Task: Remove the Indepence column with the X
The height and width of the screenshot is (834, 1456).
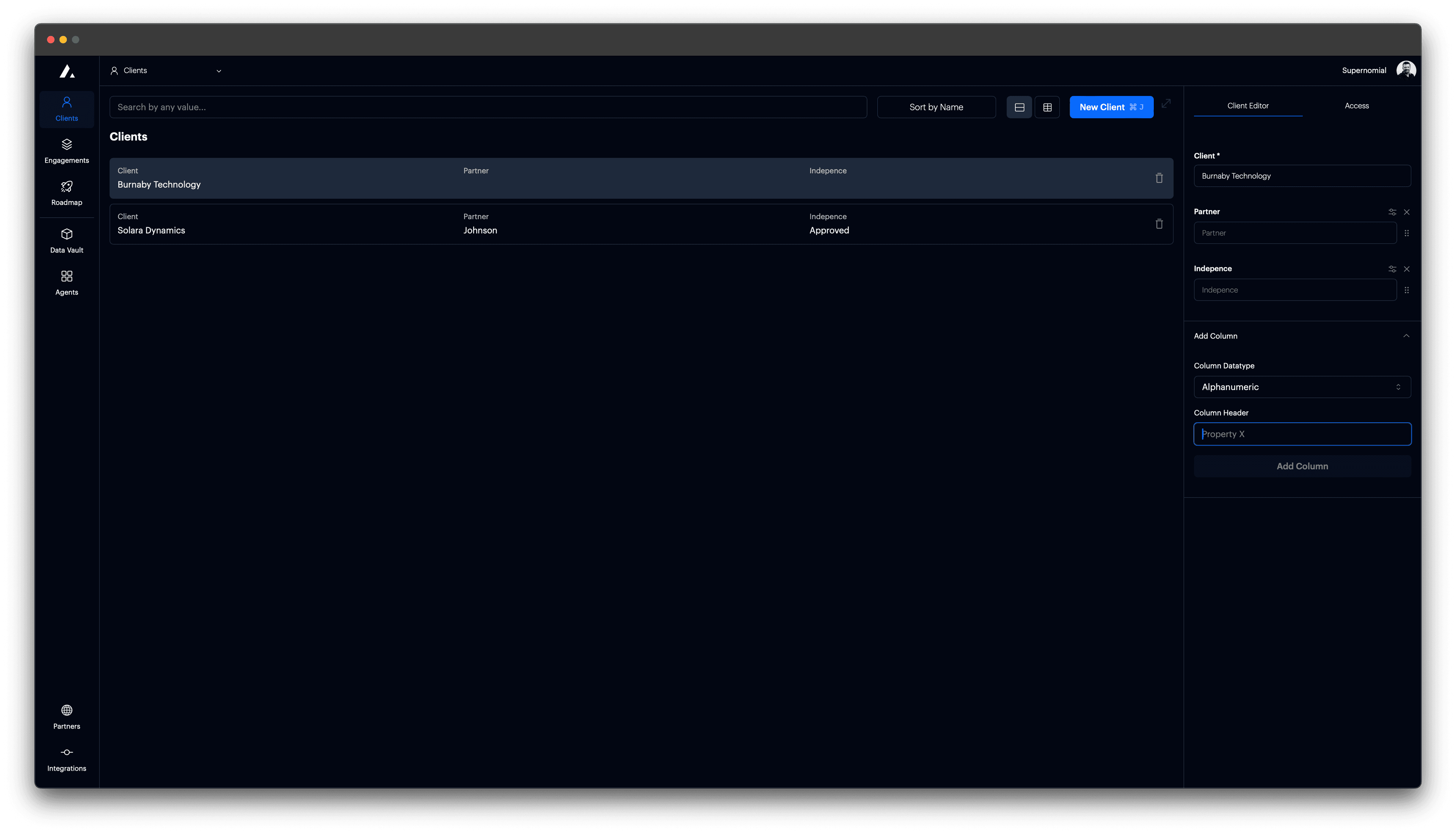Action: [x=1407, y=269]
